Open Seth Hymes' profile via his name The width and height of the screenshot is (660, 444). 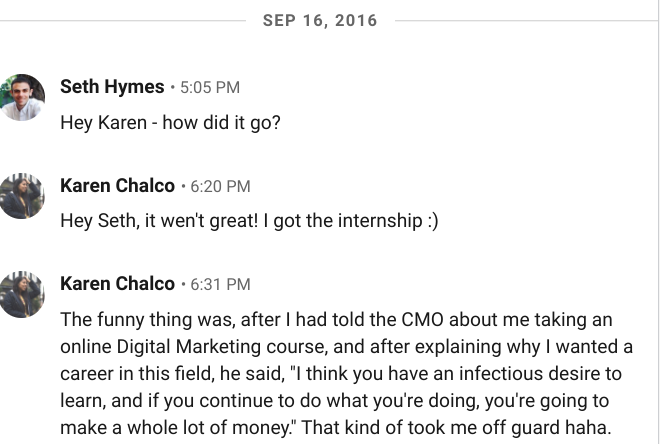click(112, 87)
